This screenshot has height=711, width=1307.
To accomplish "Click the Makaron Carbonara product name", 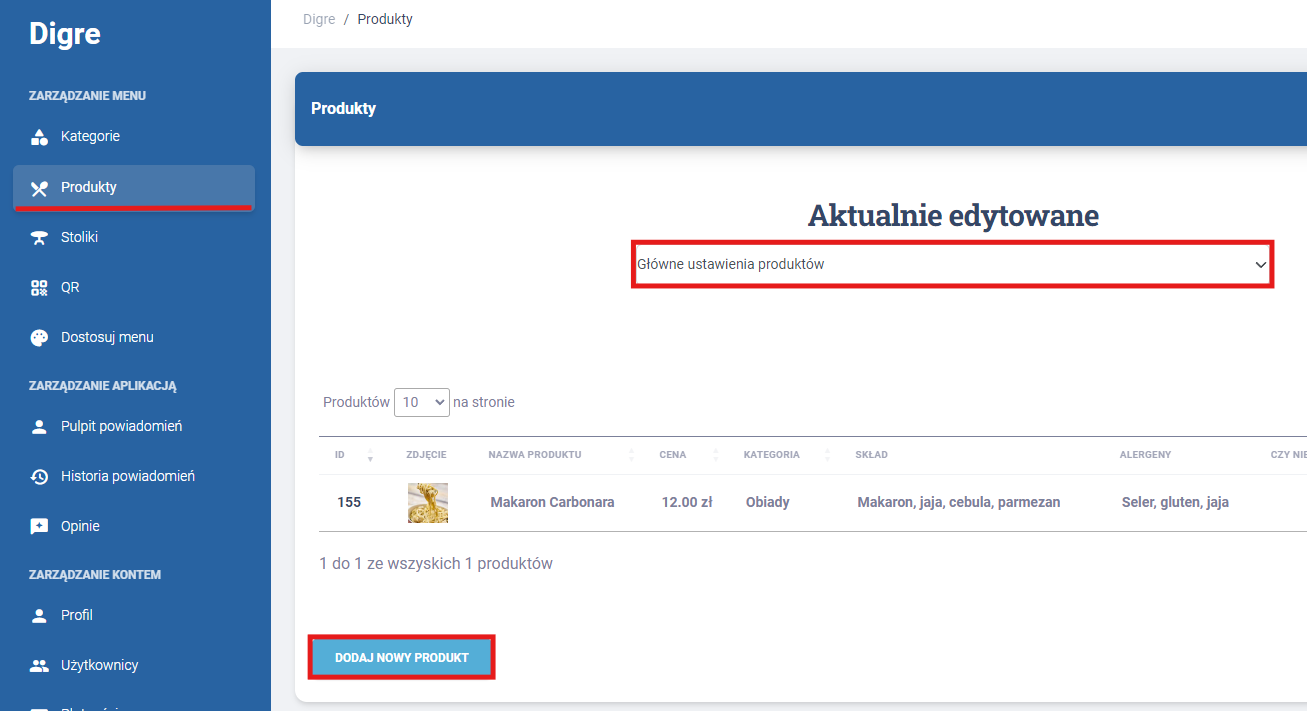I will (x=552, y=502).
